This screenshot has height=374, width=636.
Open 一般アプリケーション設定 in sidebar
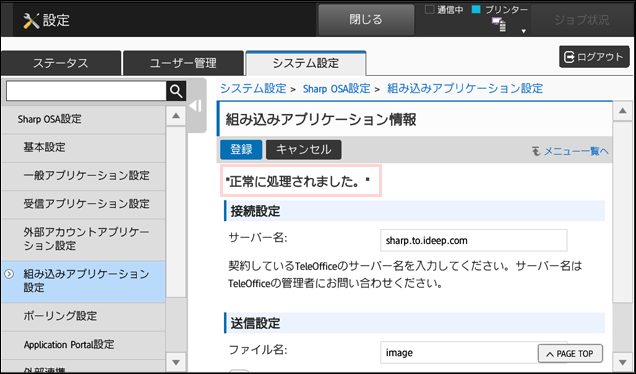(x=83, y=176)
